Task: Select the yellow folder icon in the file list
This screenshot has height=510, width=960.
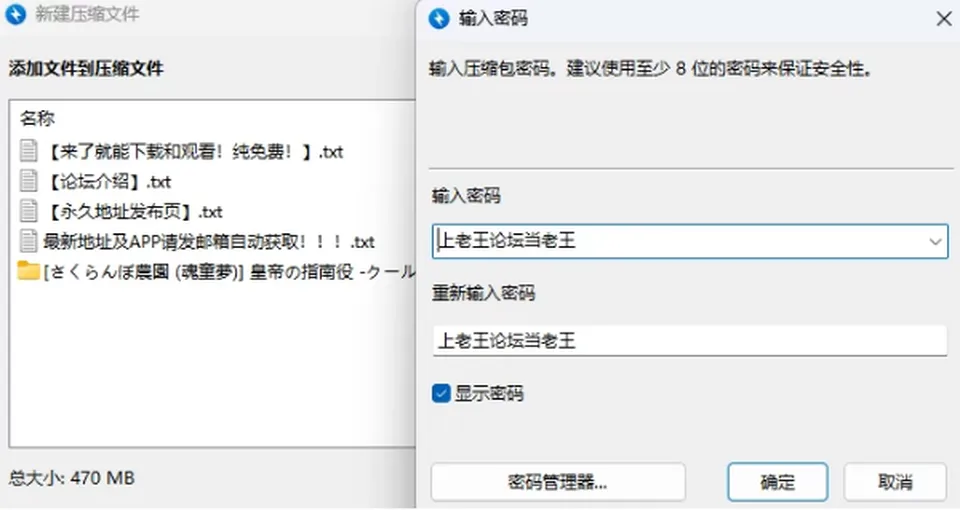Action: pos(28,270)
